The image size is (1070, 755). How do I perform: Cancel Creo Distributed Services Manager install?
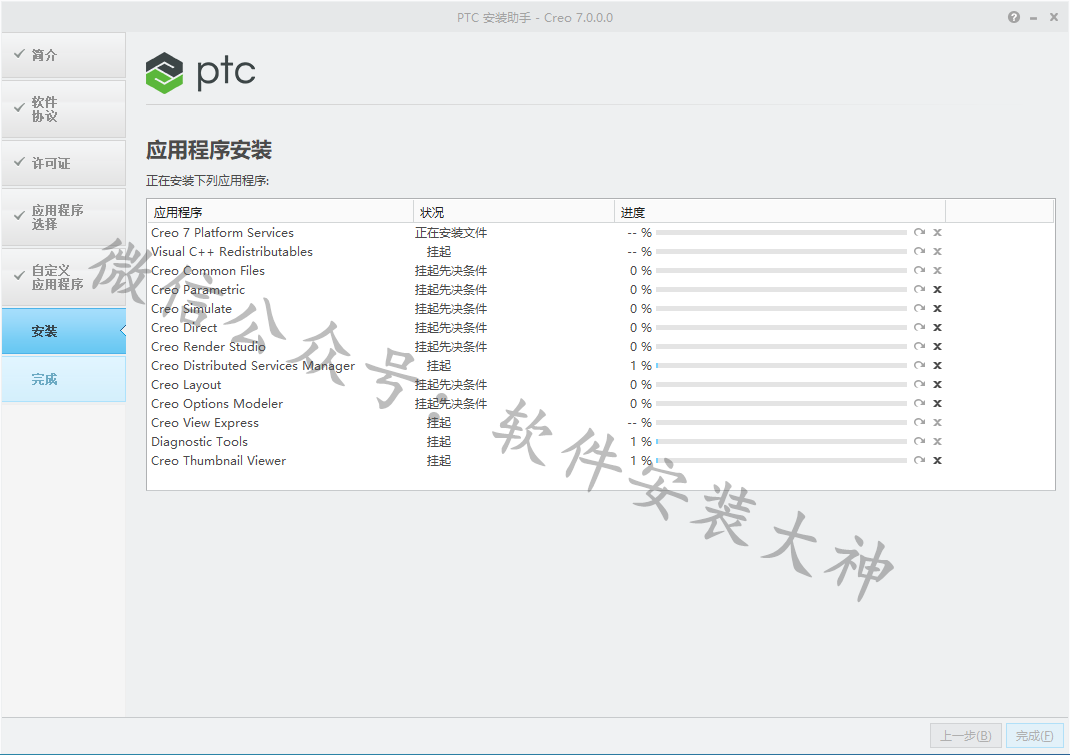point(938,366)
